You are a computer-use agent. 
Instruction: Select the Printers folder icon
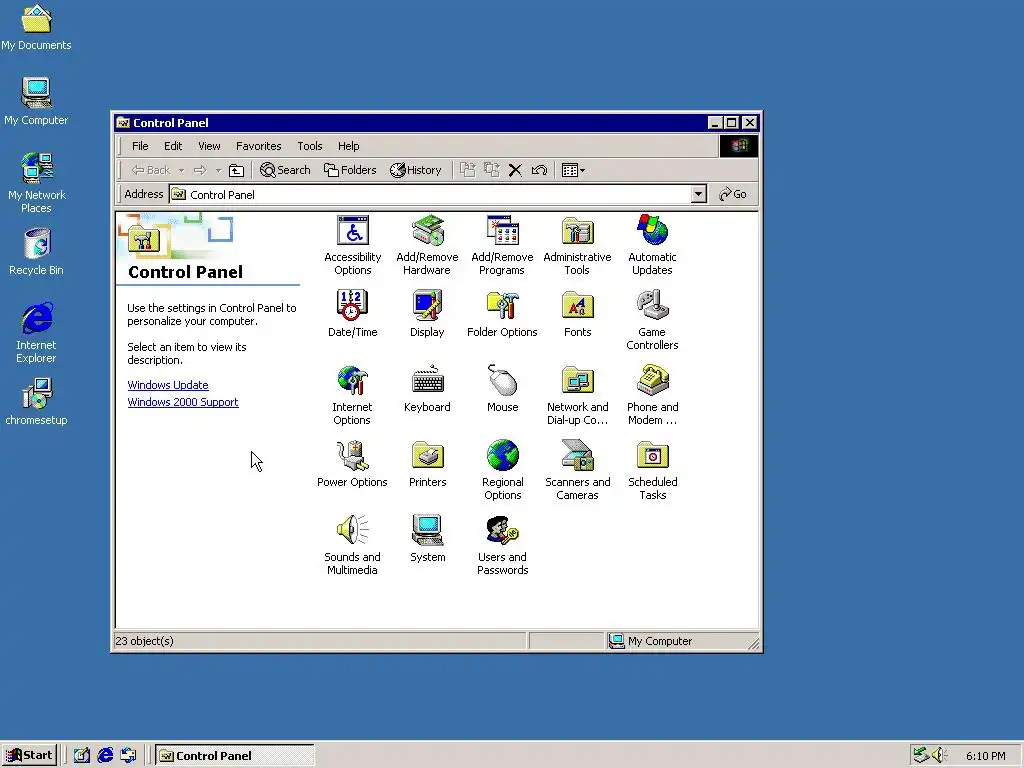coord(428,455)
